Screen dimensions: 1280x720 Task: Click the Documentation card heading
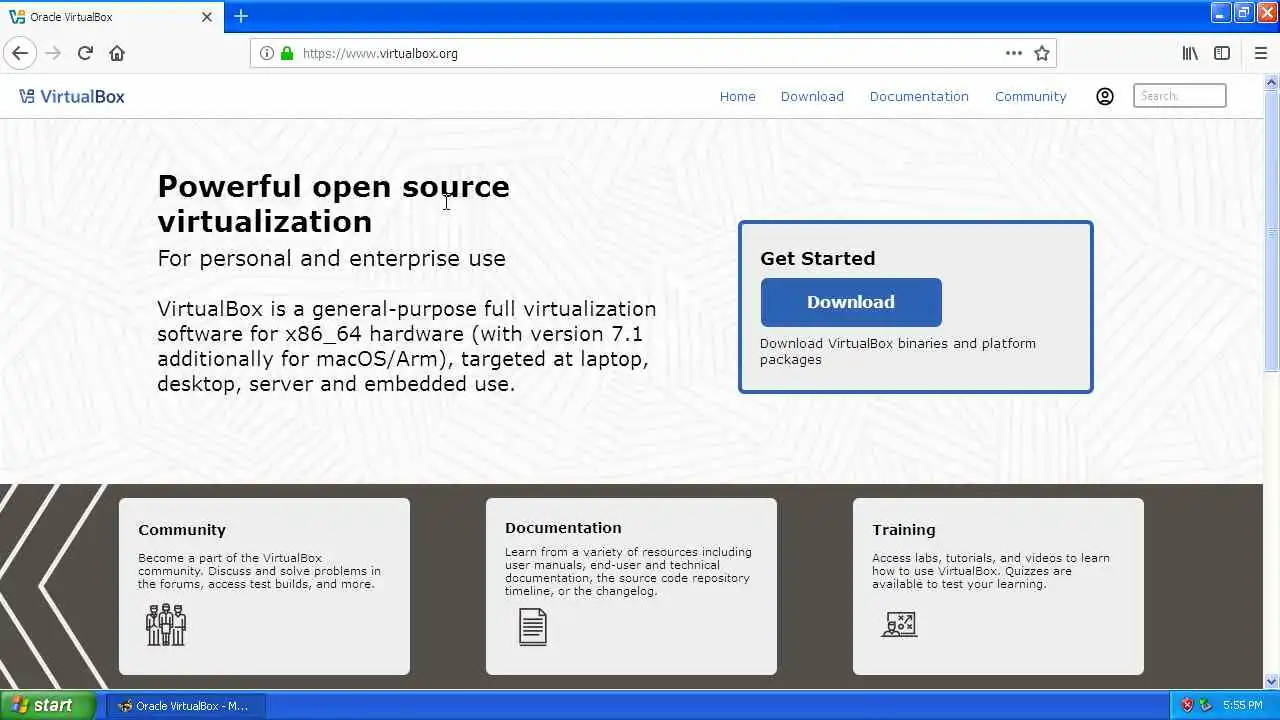pyautogui.click(x=563, y=528)
